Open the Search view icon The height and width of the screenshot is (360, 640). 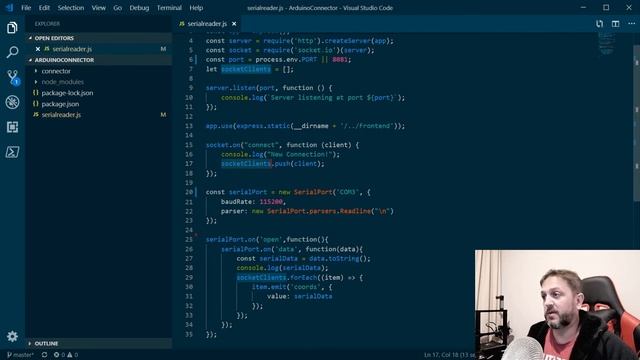click(x=12, y=52)
